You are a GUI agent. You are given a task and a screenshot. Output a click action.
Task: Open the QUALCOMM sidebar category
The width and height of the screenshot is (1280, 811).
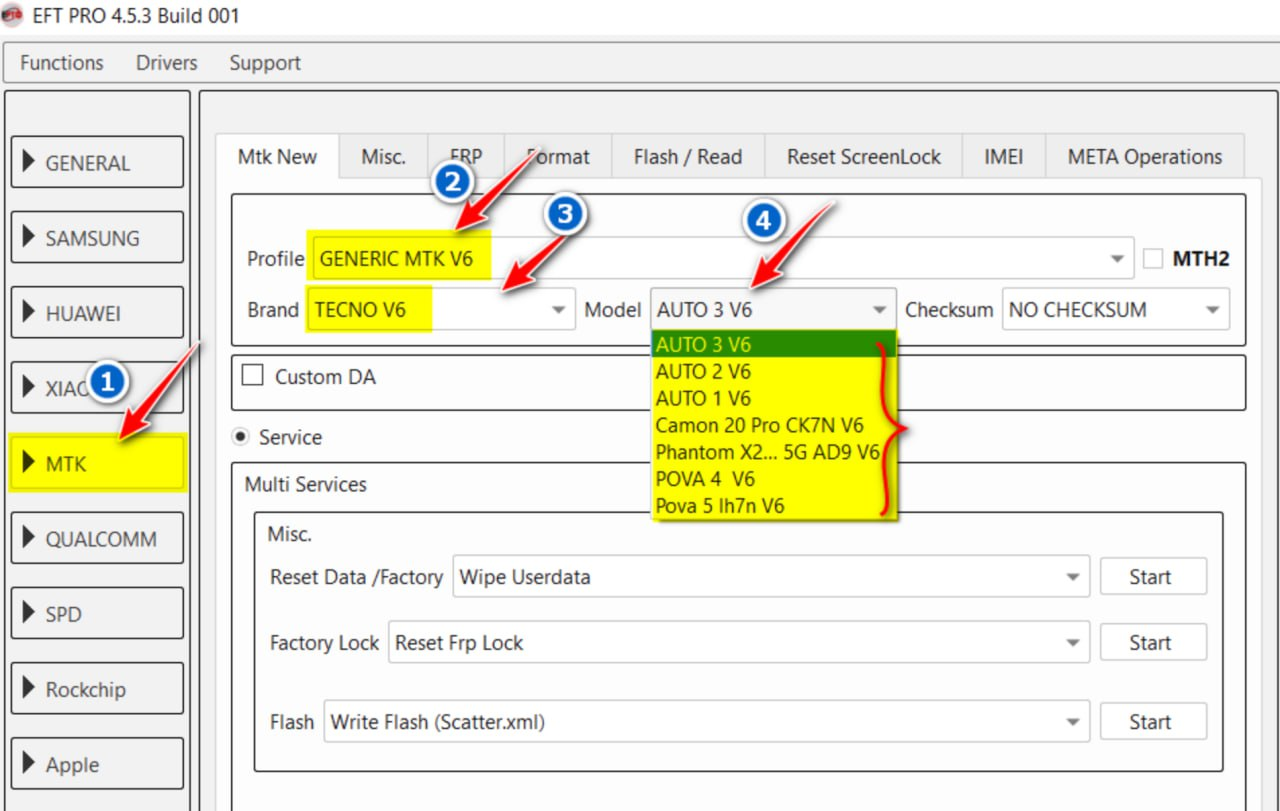pyautogui.click(x=97, y=538)
